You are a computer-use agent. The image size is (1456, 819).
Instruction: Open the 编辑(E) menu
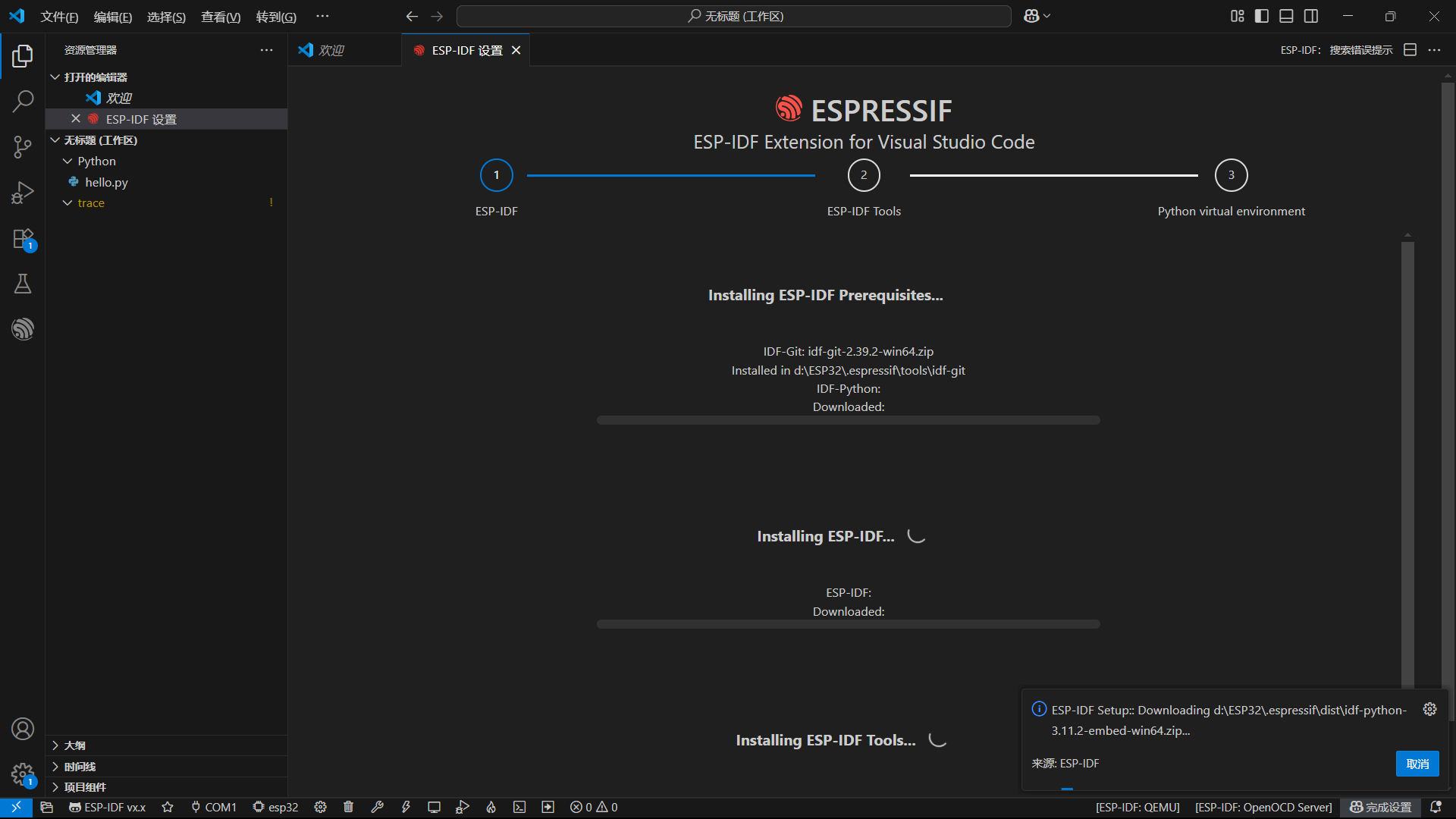coord(113,17)
